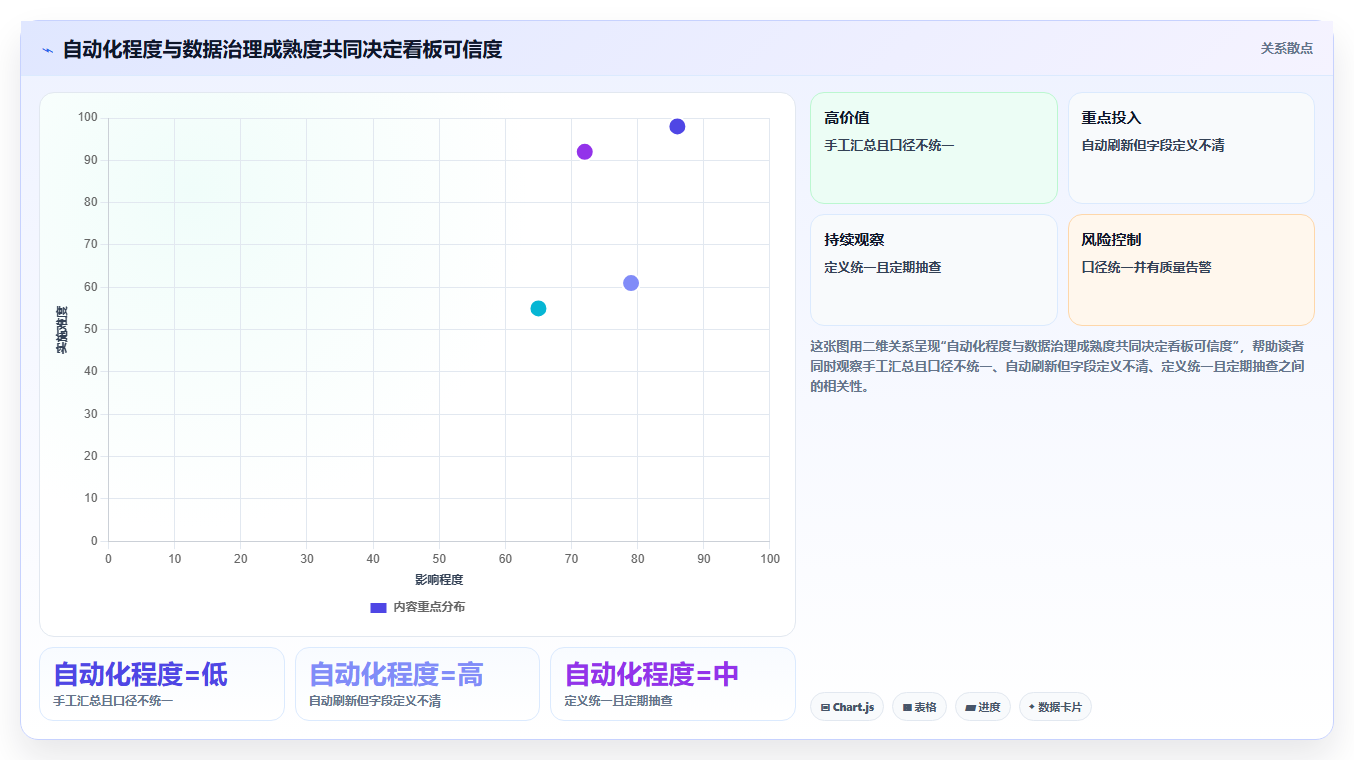This screenshot has width=1354, height=760.
Task: Click the dashboard title 自动化程度与数据治理成熟度
Action: [282, 49]
